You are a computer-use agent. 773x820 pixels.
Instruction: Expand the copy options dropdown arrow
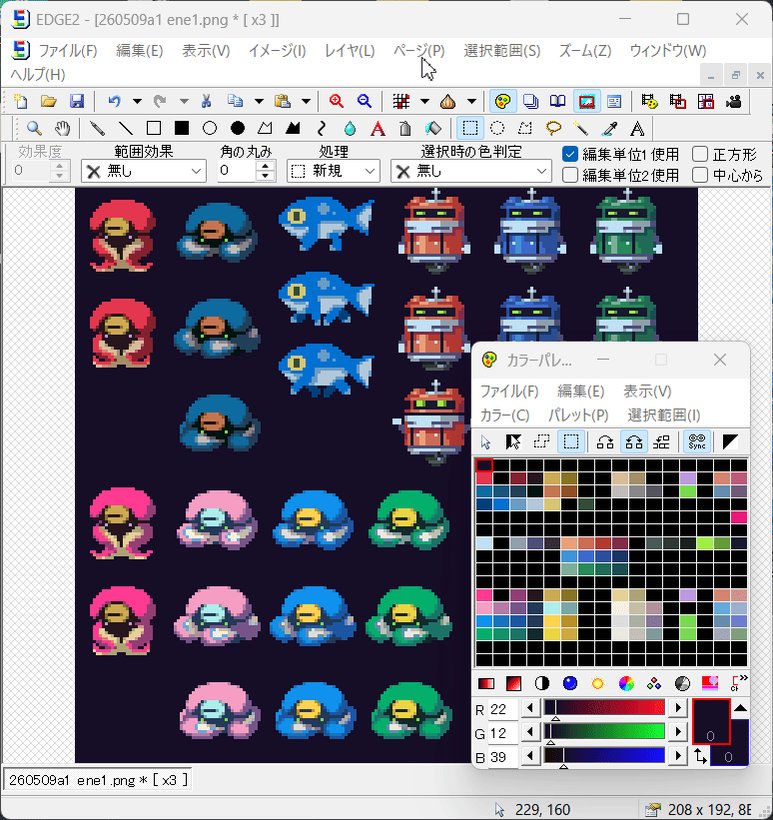259,101
